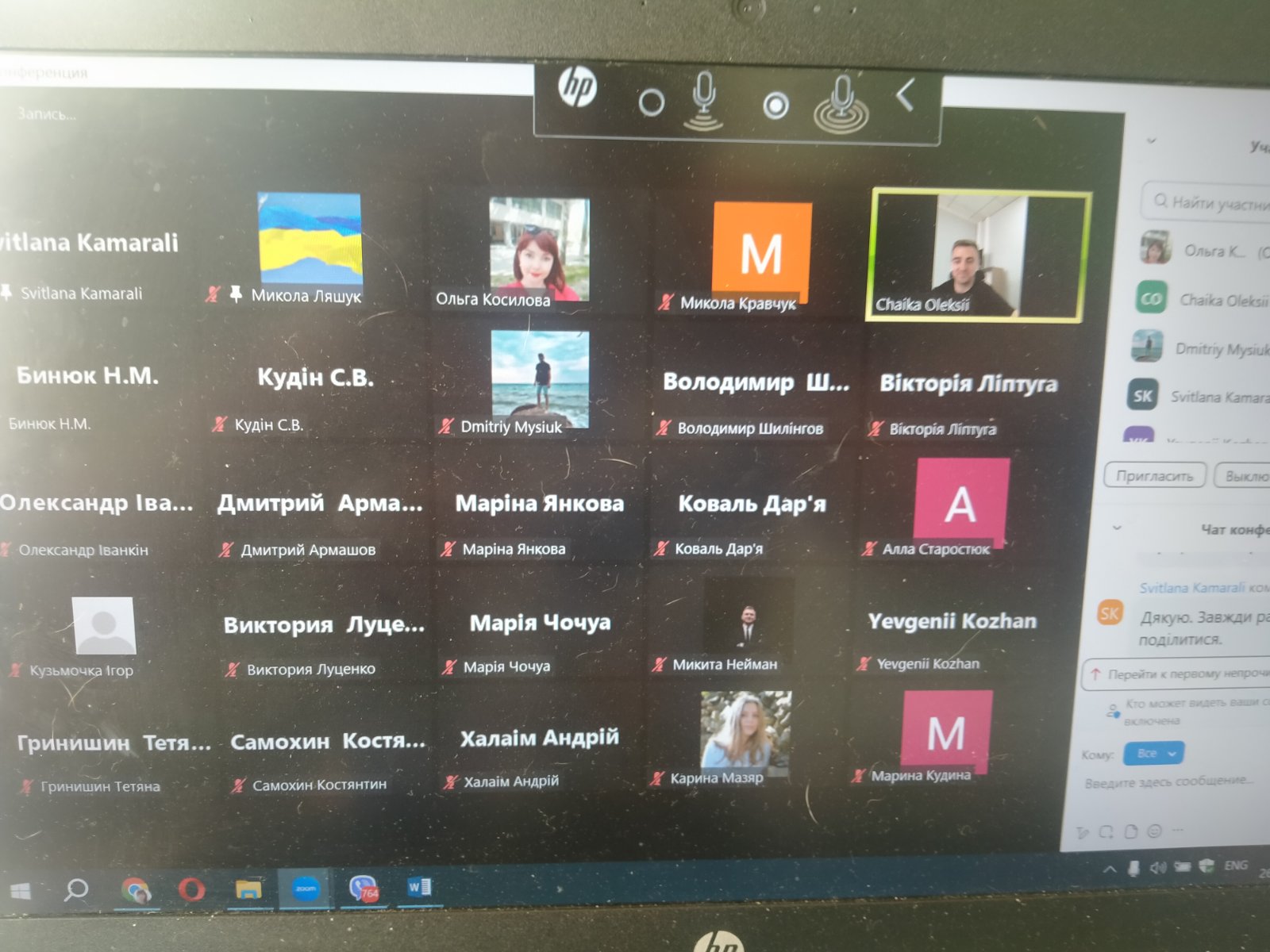Switch to Zoom via taskbar icon
1270x952 pixels.
306,888
